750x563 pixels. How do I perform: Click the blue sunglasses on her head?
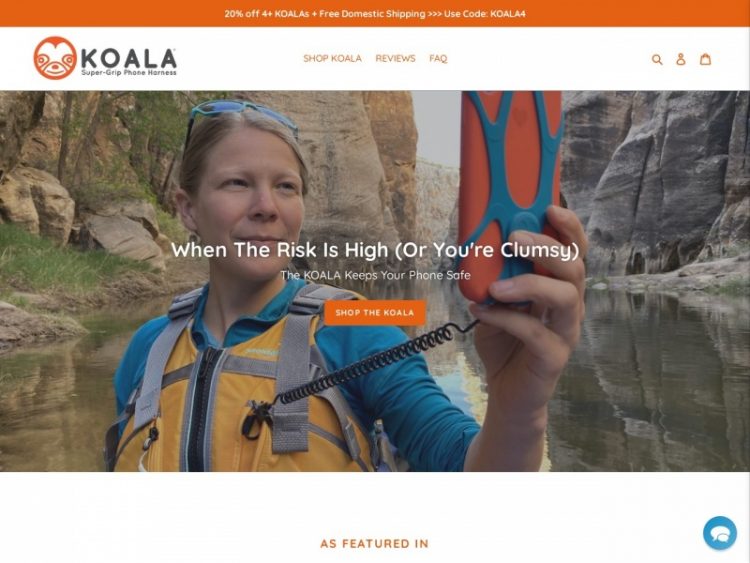tap(242, 120)
